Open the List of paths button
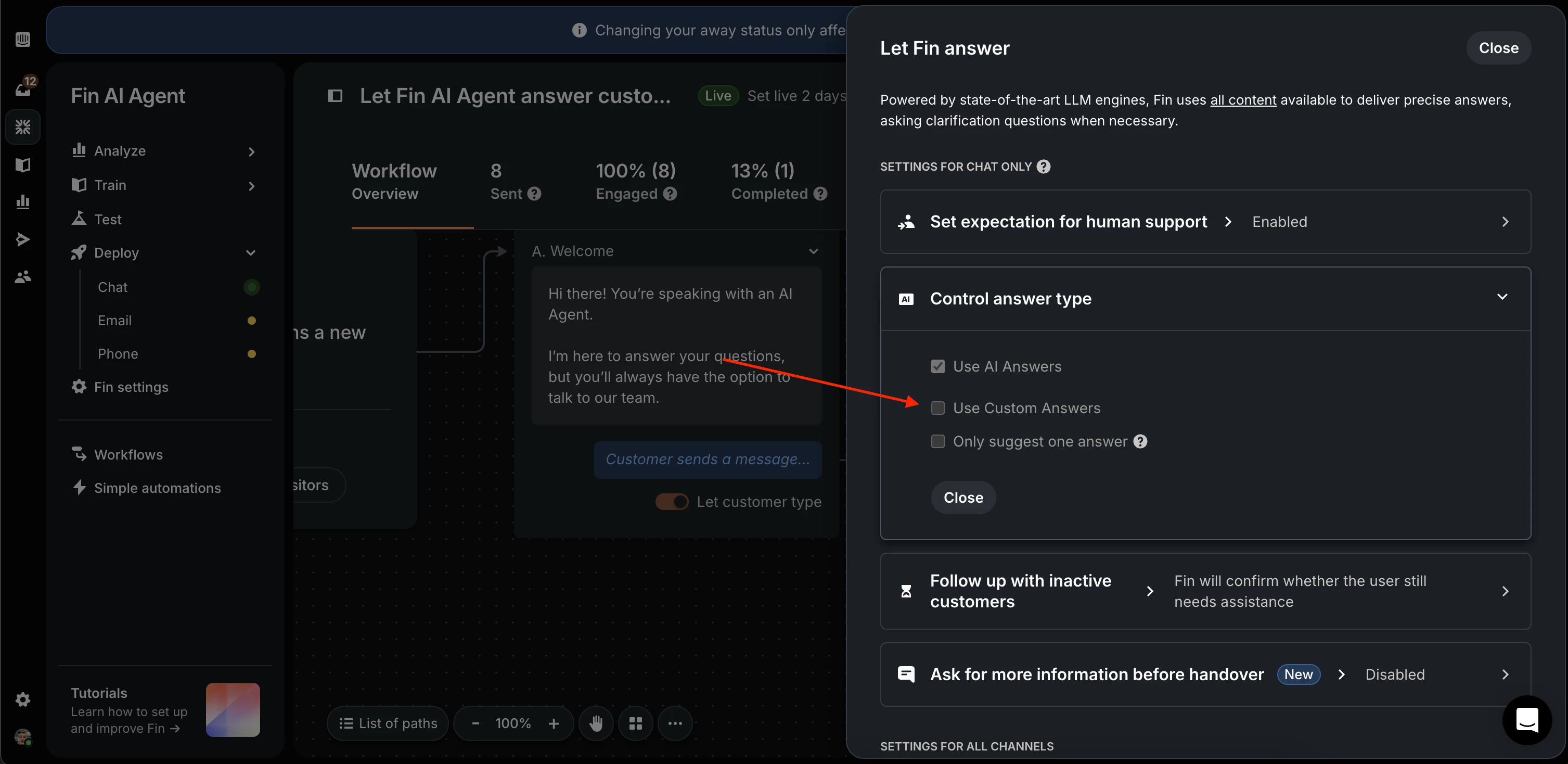Screen dimensions: 1568x764 (x=388, y=723)
